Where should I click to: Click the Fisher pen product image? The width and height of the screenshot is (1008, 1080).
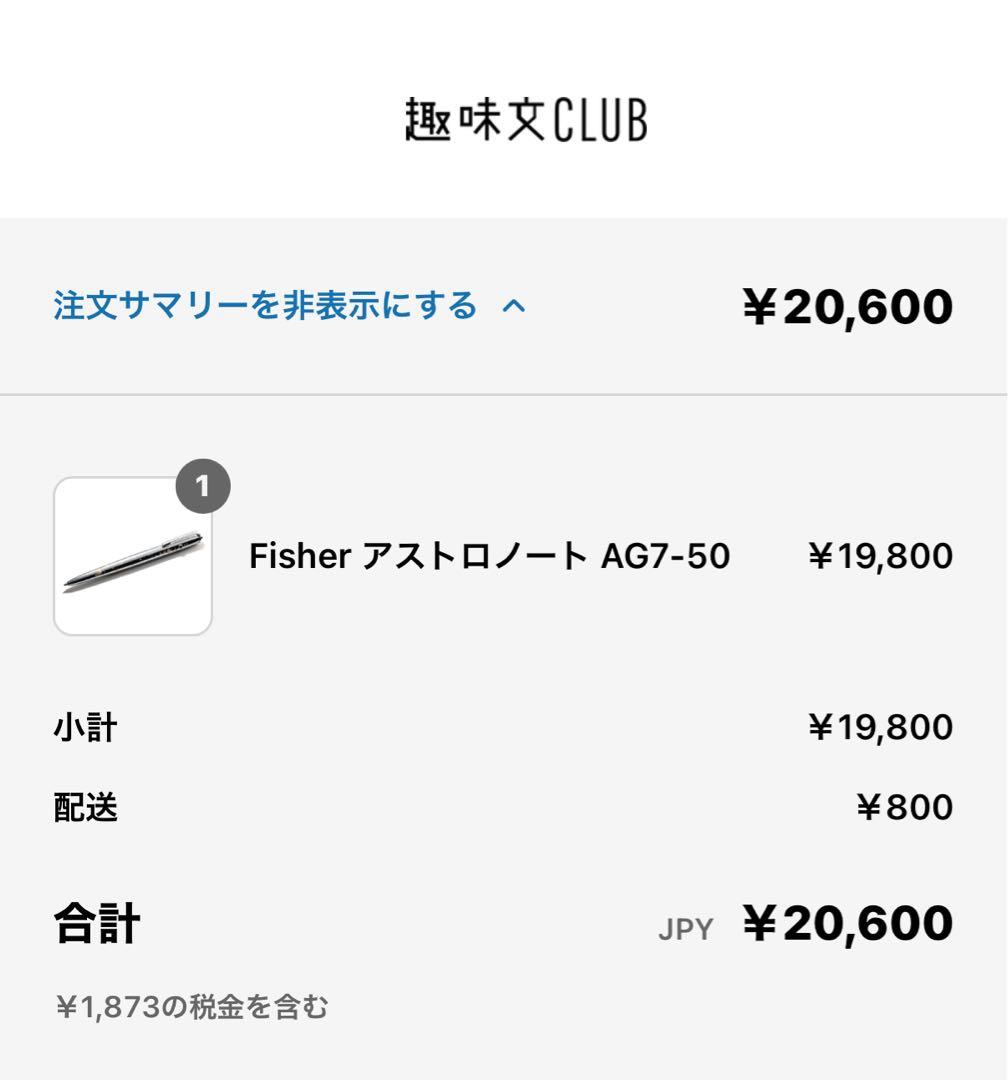[133, 555]
